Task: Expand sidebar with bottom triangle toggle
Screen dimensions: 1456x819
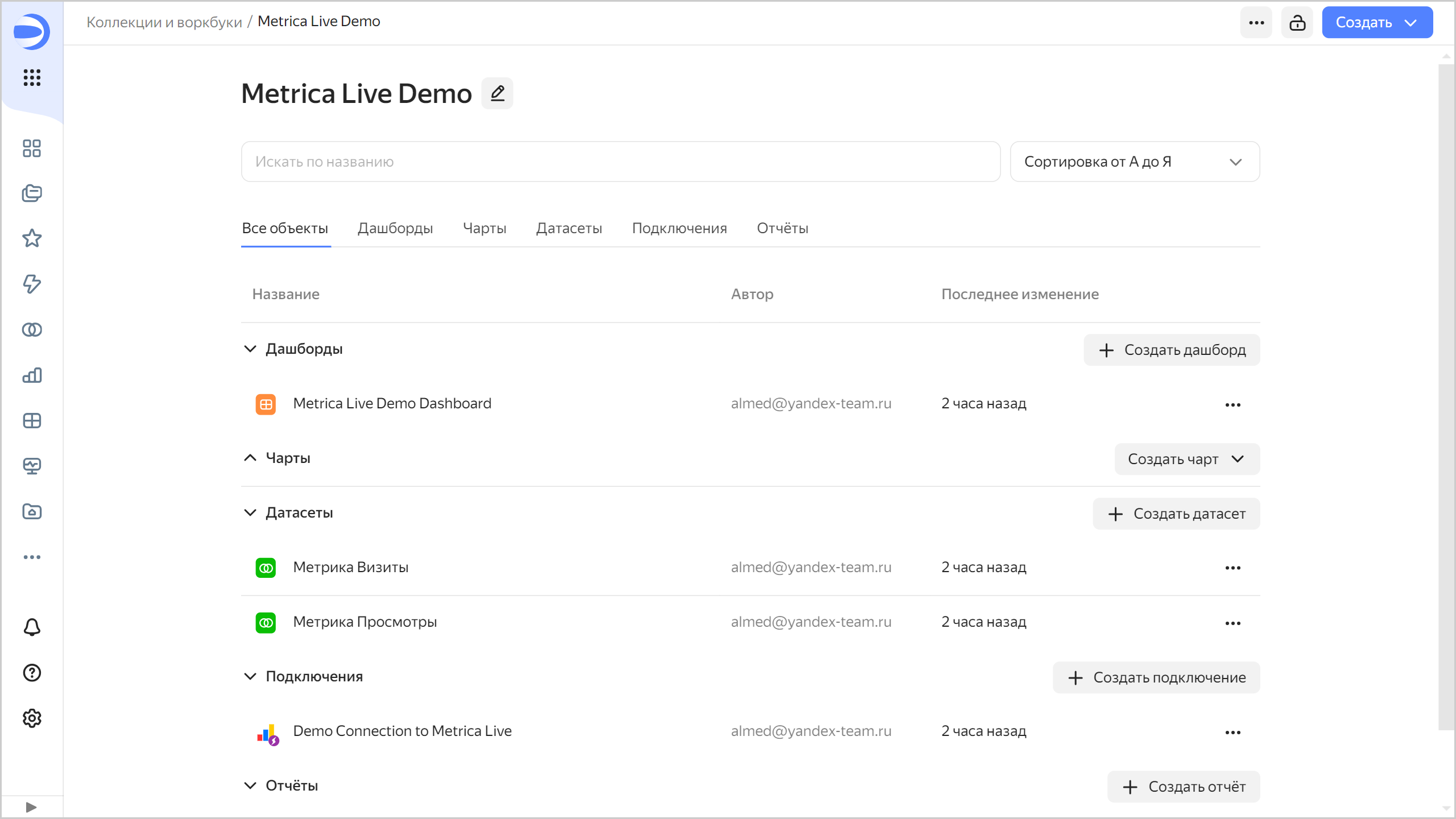Action: tap(31, 807)
